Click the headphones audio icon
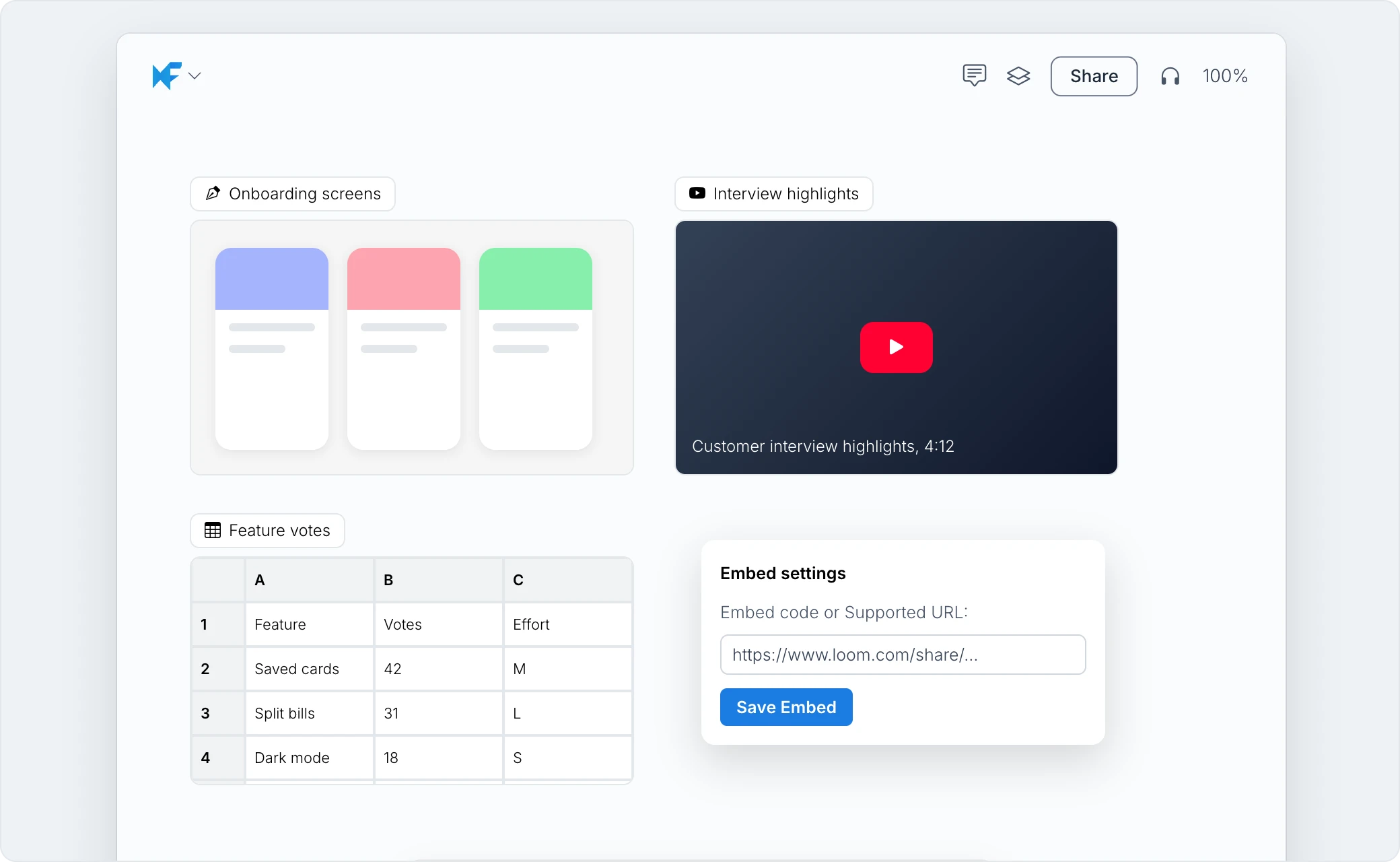Screen dimensions: 1400x862 (1170, 76)
